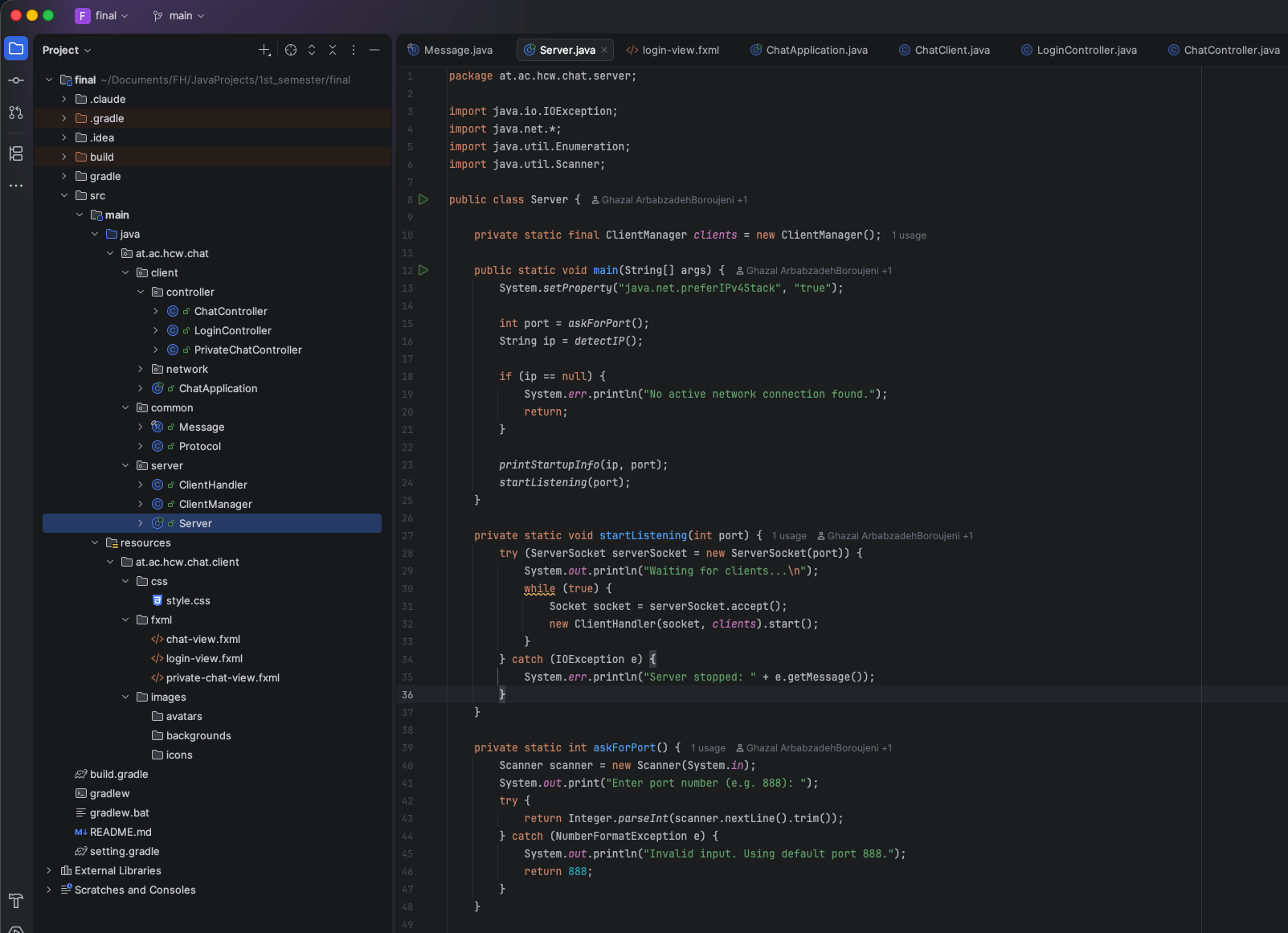Click the askForPort method declaration name
This screenshot has width=1288, height=933.
(x=624, y=747)
